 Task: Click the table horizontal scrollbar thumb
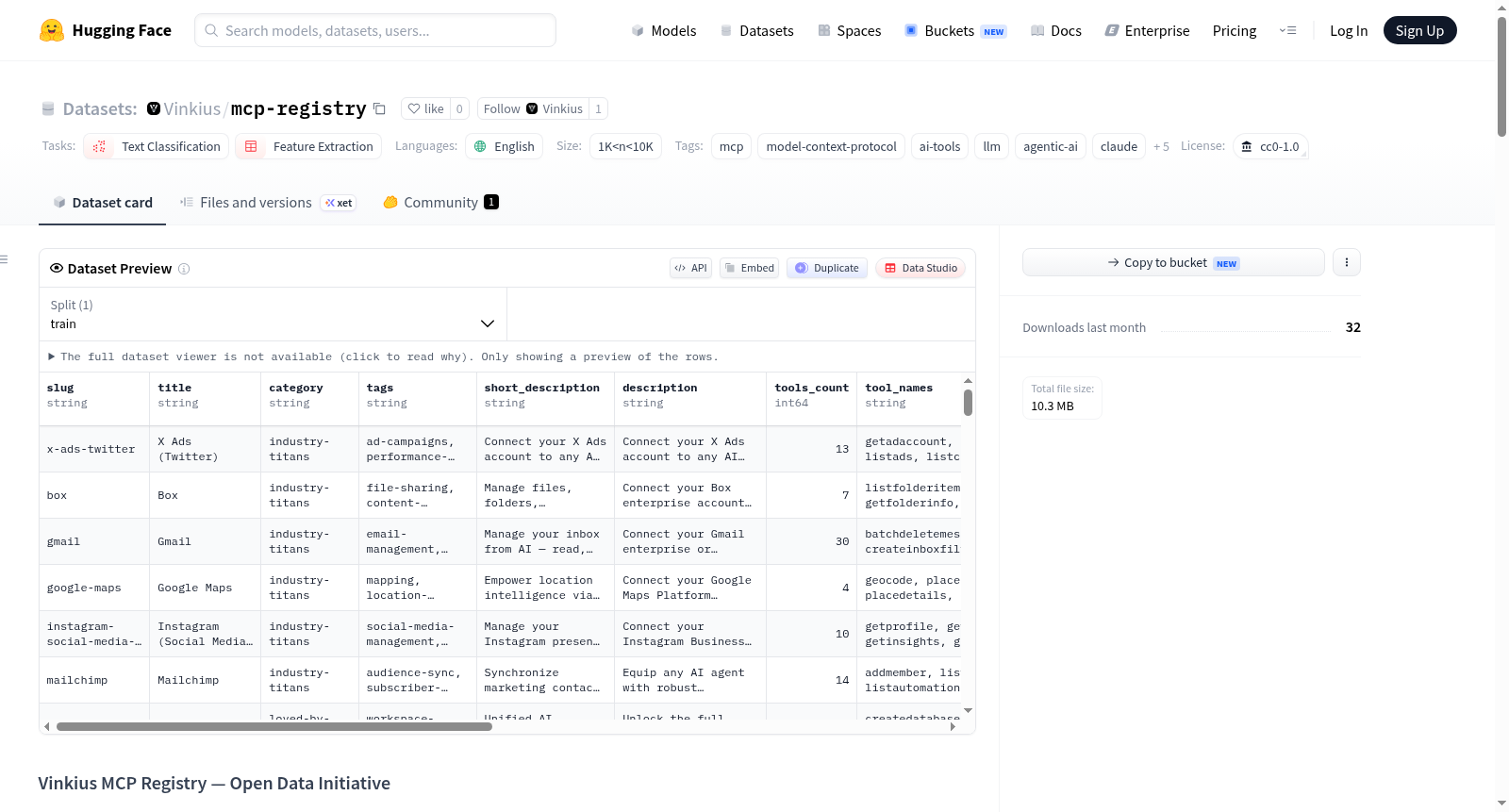pyautogui.click(x=274, y=727)
